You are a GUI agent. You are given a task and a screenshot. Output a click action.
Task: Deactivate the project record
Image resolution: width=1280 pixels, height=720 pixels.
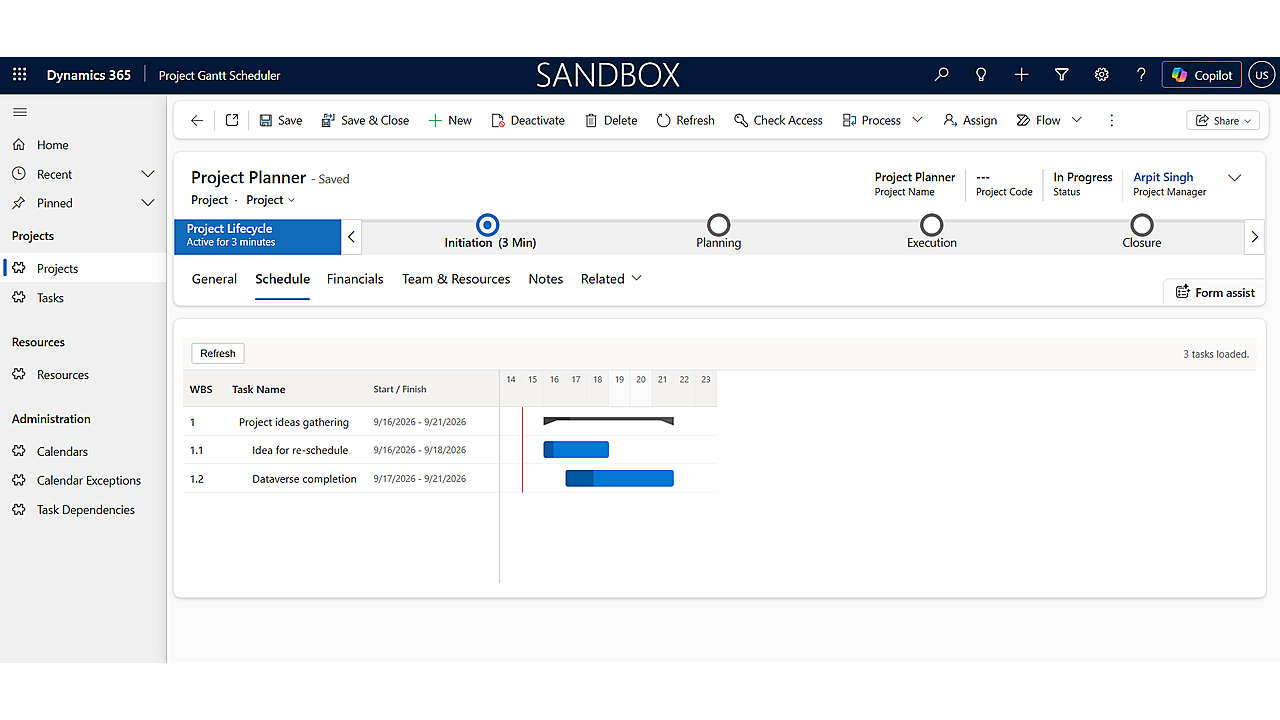[528, 120]
